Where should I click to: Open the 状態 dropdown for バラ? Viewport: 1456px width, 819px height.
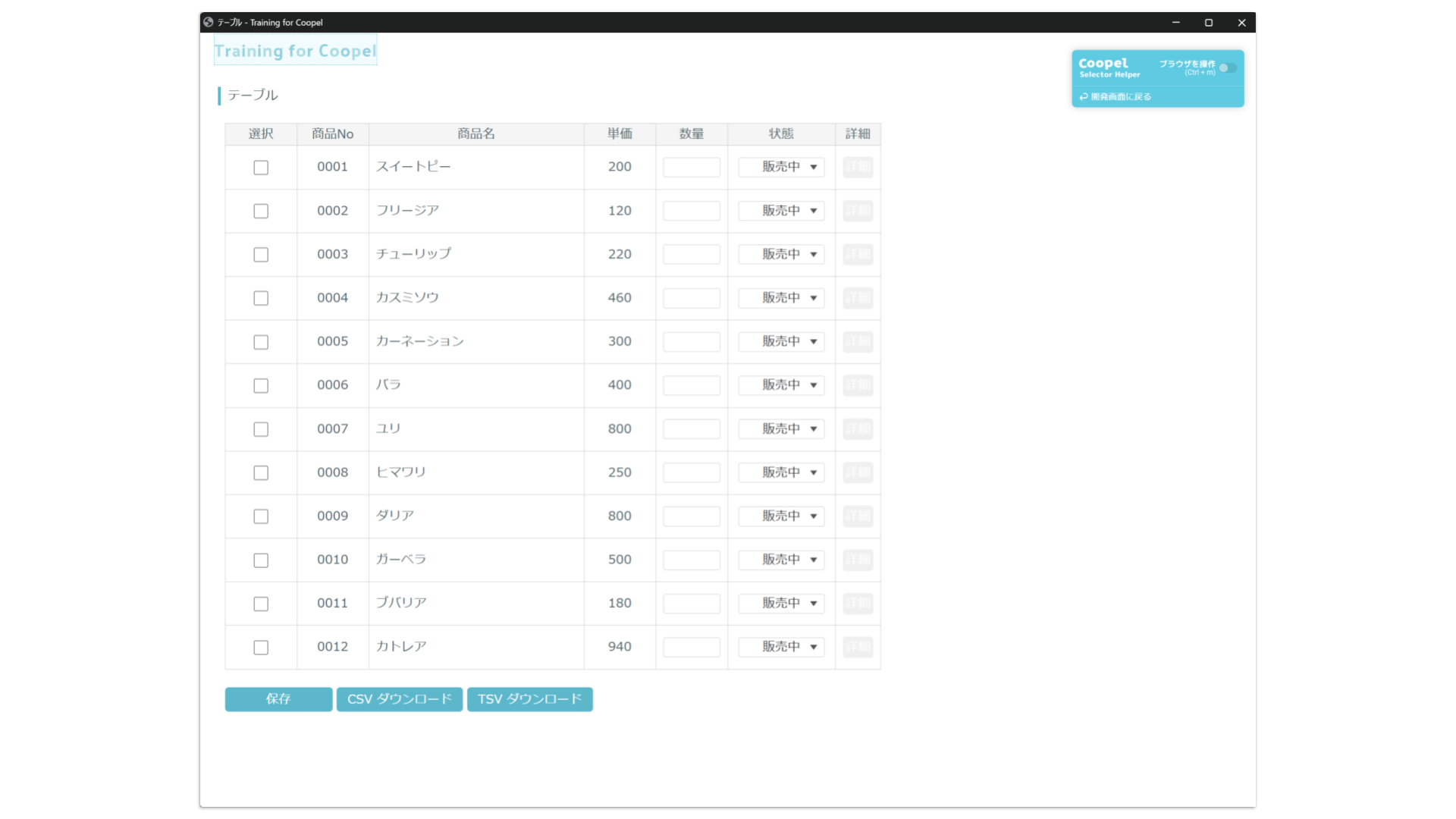(781, 385)
